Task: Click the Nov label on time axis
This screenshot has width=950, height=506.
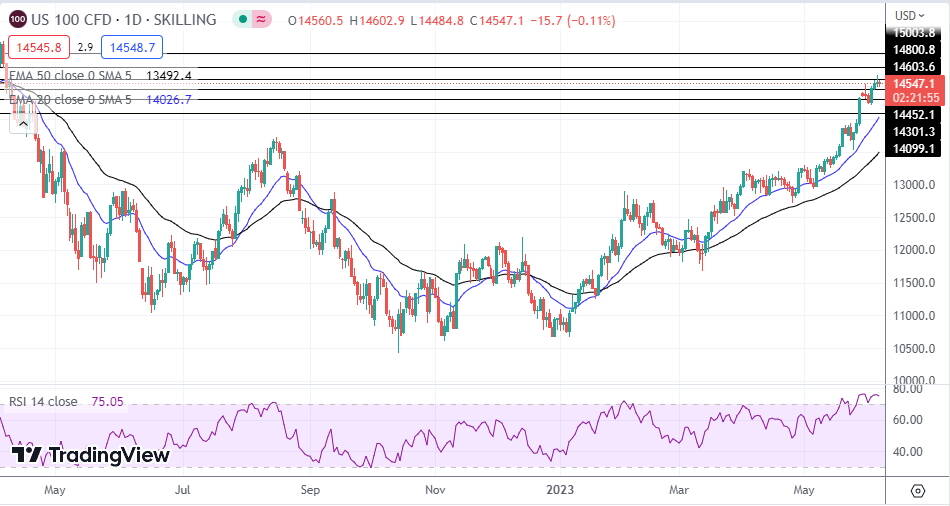Action: (436, 489)
